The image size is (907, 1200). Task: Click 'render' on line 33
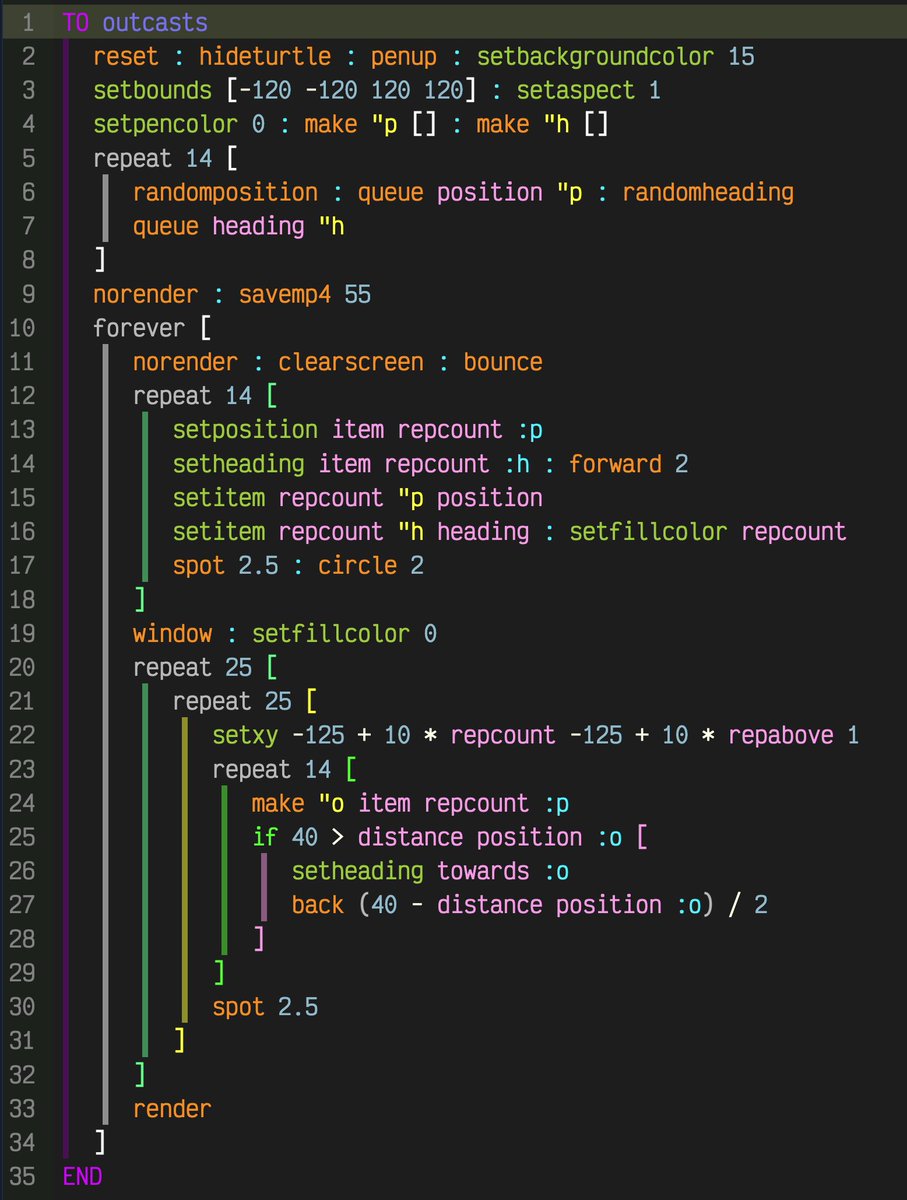coord(172,1110)
